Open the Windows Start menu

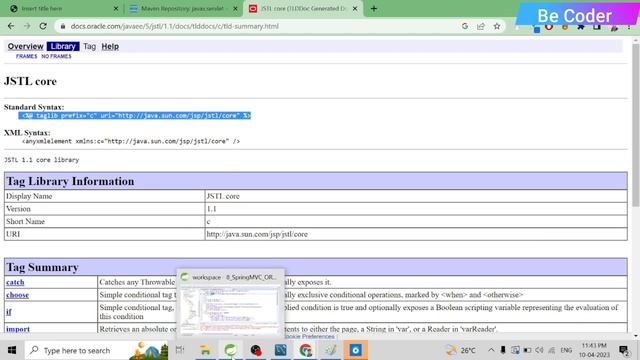pyautogui.click(x=12, y=350)
